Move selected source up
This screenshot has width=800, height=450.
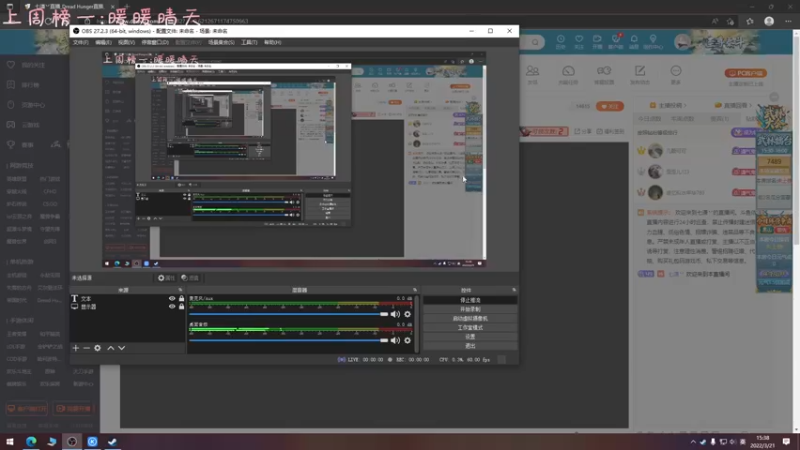pyautogui.click(x=110, y=348)
